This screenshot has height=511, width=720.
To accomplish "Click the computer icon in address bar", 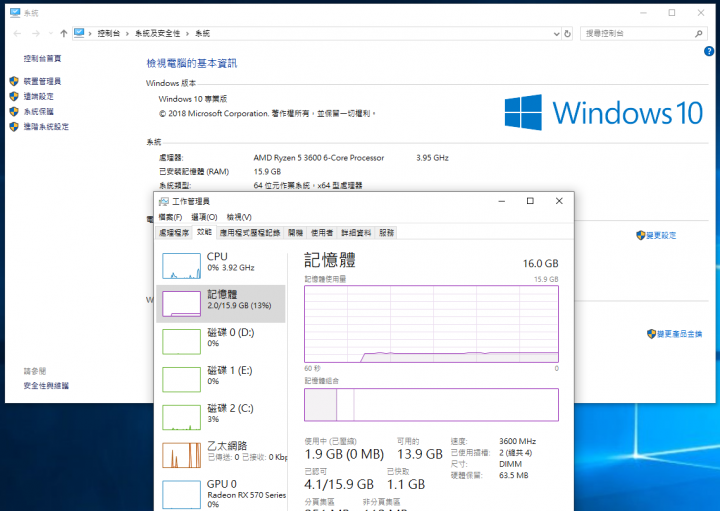I will pyautogui.click(x=79, y=33).
